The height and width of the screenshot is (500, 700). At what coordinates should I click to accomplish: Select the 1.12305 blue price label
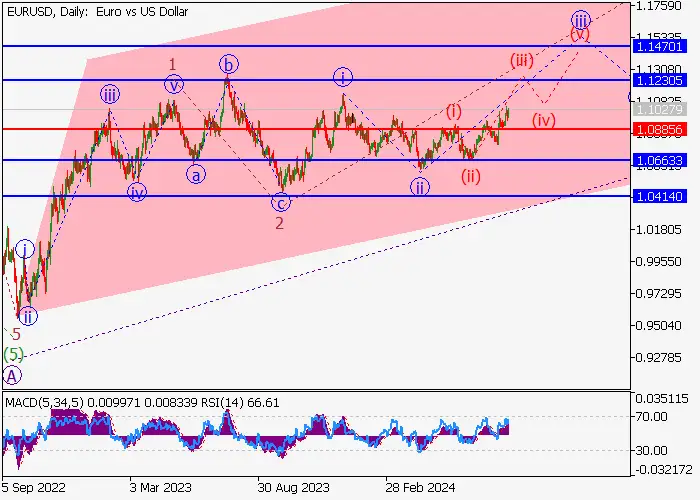pyautogui.click(x=659, y=80)
